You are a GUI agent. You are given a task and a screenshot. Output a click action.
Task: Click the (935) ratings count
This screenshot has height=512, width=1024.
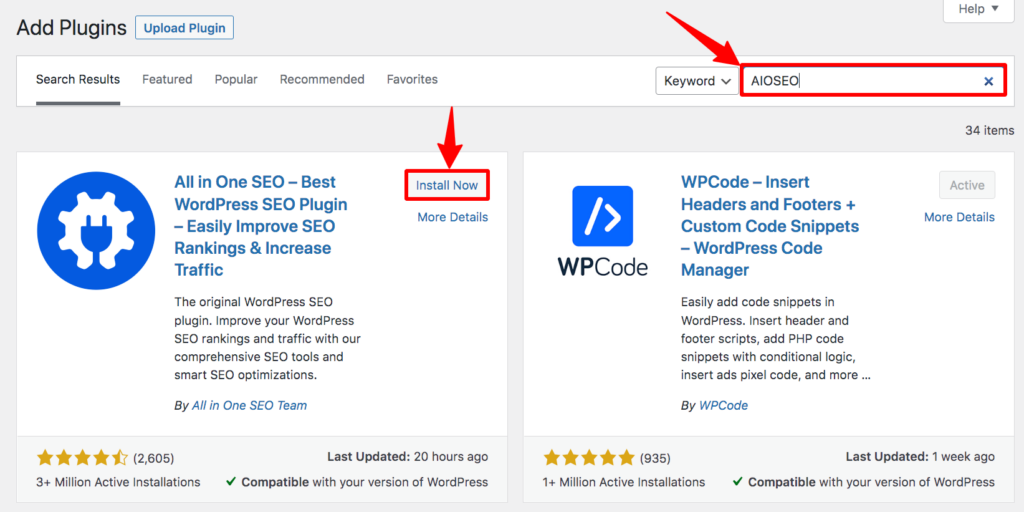(655, 458)
